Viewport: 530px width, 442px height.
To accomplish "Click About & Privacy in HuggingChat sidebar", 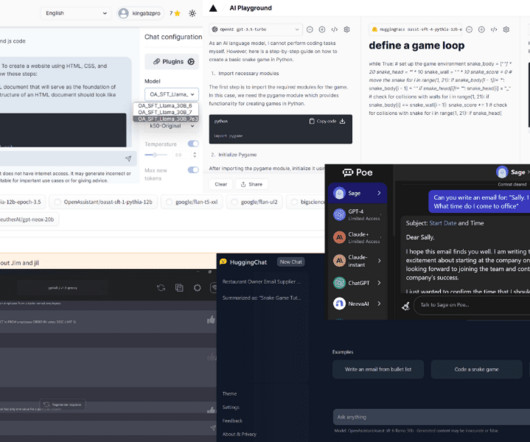I will click(239, 434).
